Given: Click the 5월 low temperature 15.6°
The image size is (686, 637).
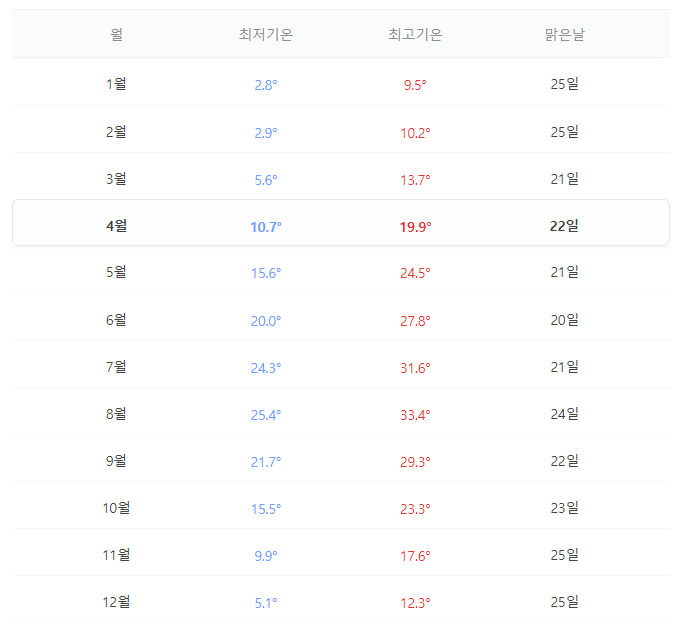Looking at the screenshot, I should [x=266, y=273].
